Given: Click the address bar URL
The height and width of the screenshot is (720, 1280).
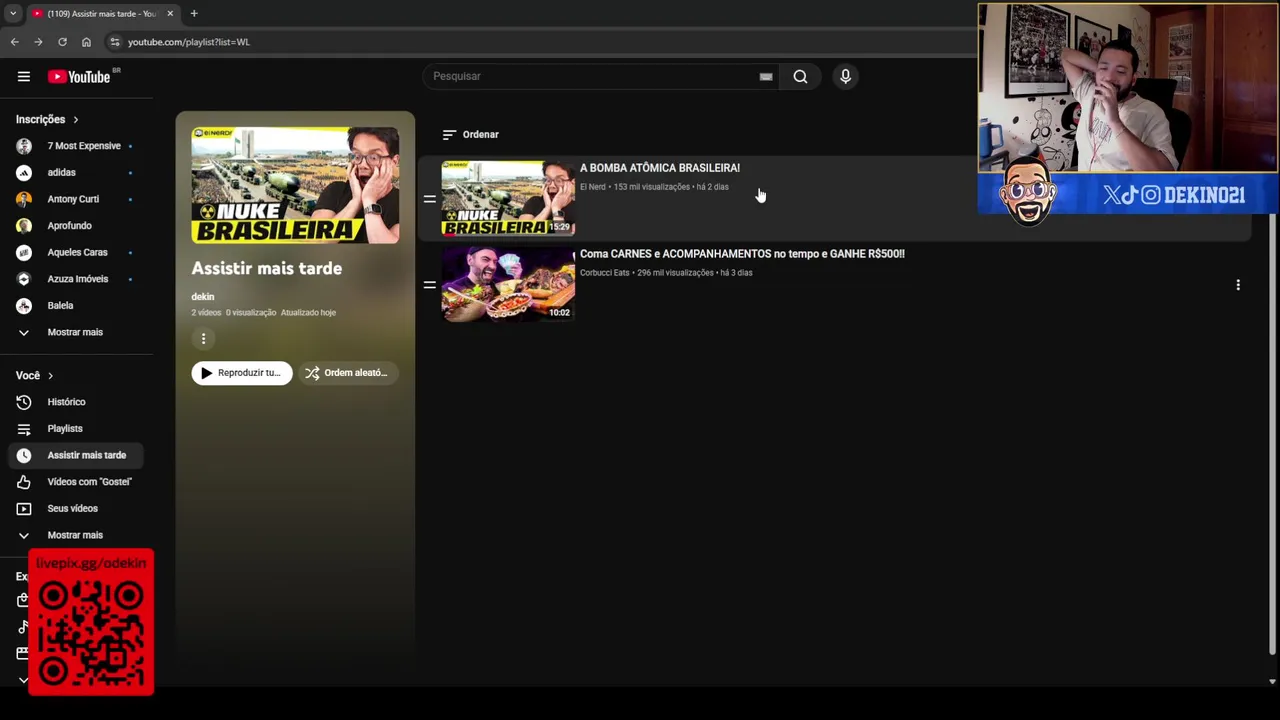Looking at the screenshot, I should (x=189, y=42).
